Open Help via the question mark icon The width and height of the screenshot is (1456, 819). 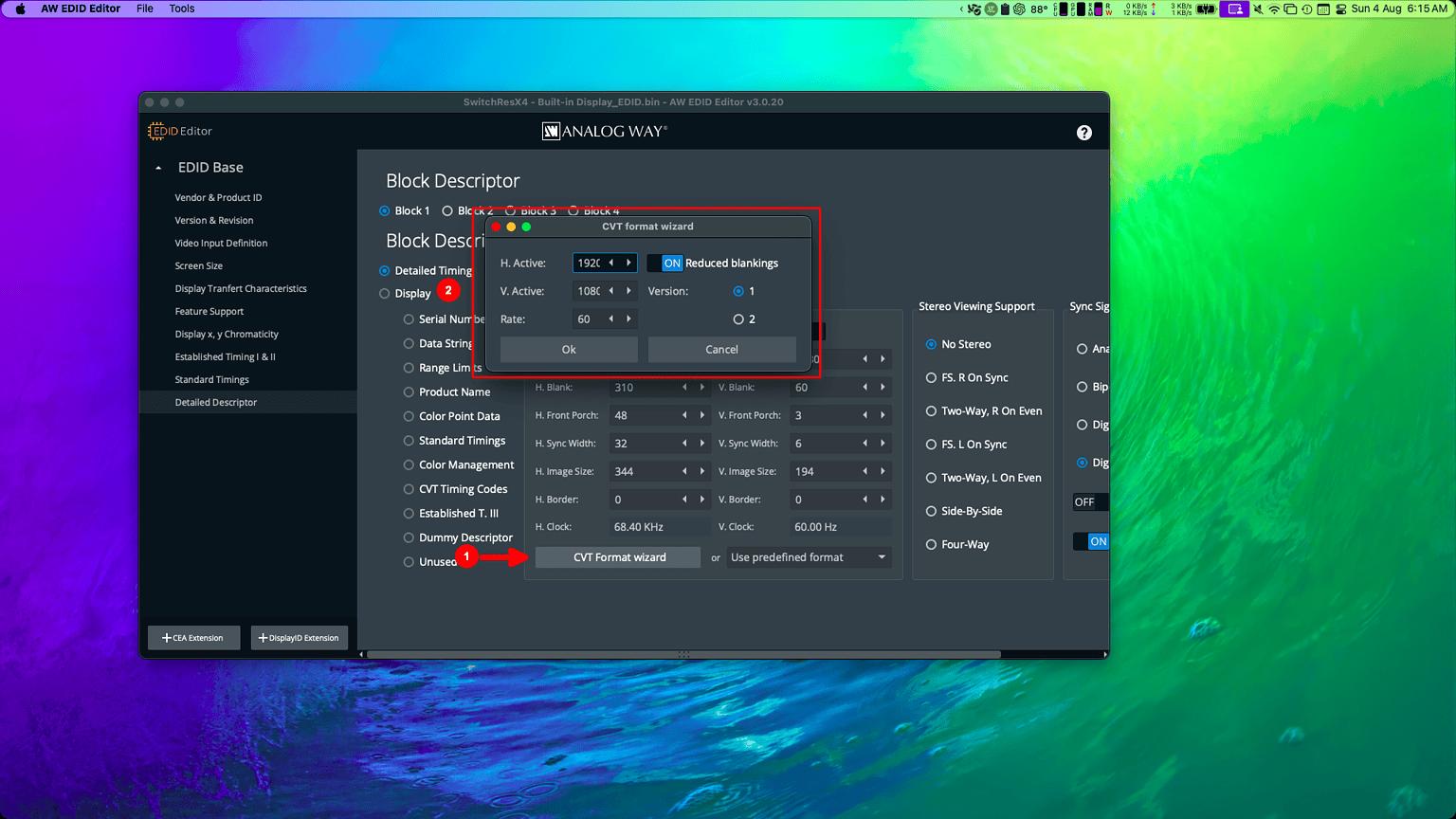tap(1083, 132)
